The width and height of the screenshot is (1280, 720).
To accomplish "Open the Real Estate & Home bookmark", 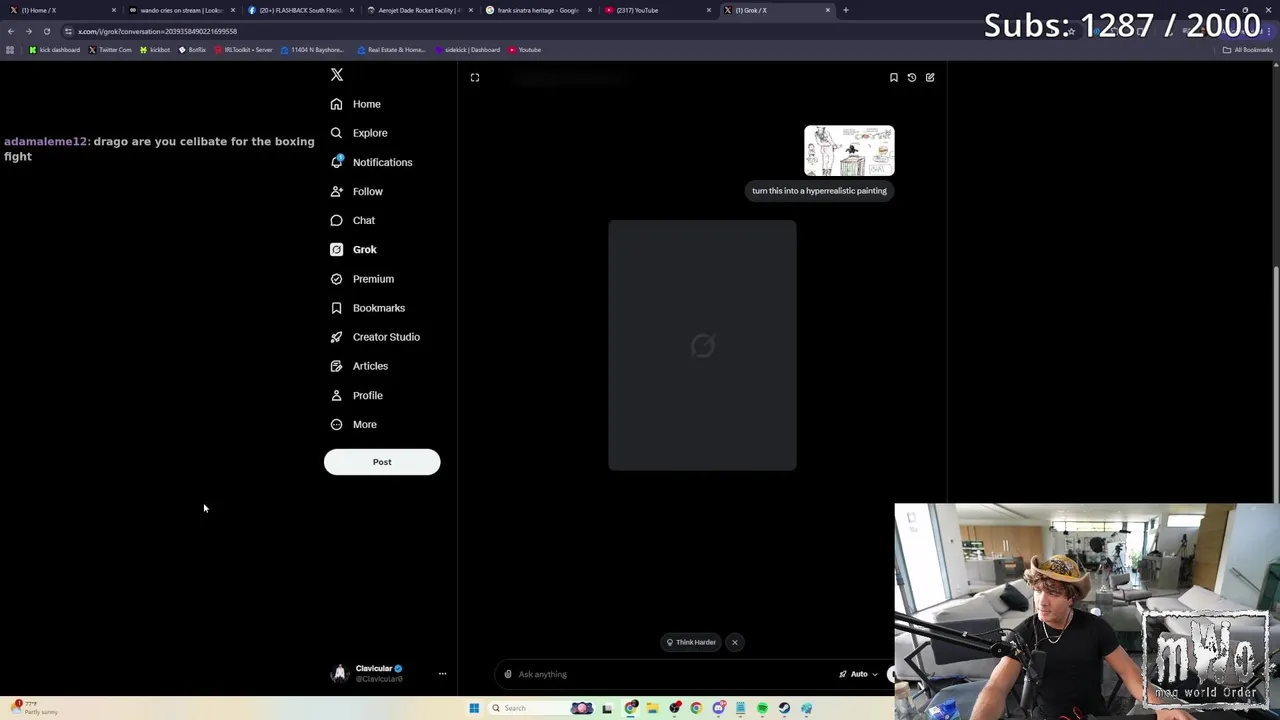I will click(x=391, y=50).
